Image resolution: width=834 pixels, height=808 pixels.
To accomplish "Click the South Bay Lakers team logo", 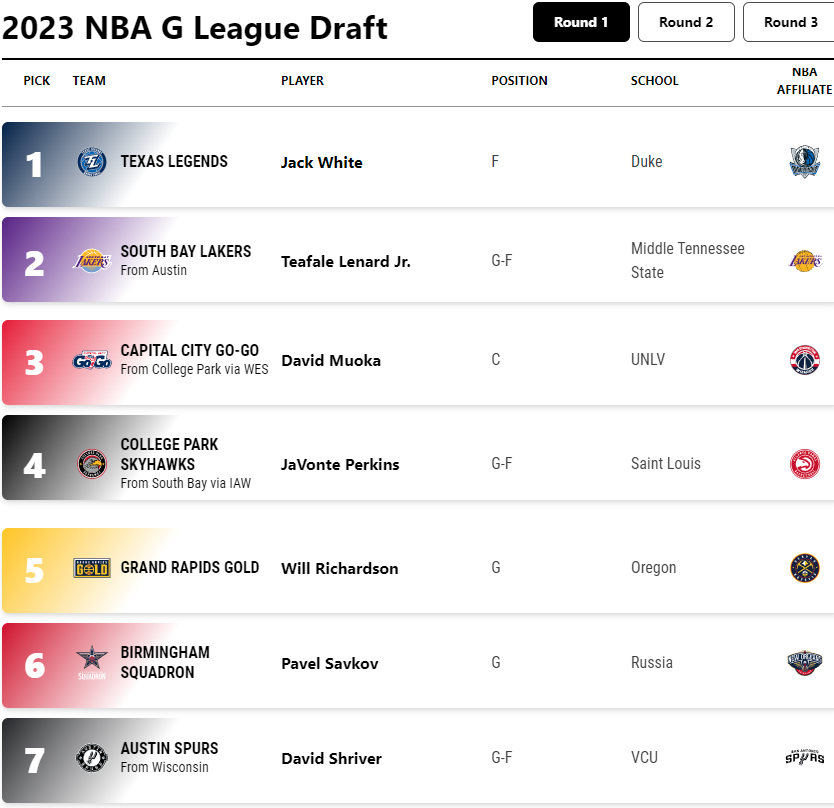I will point(91,261).
